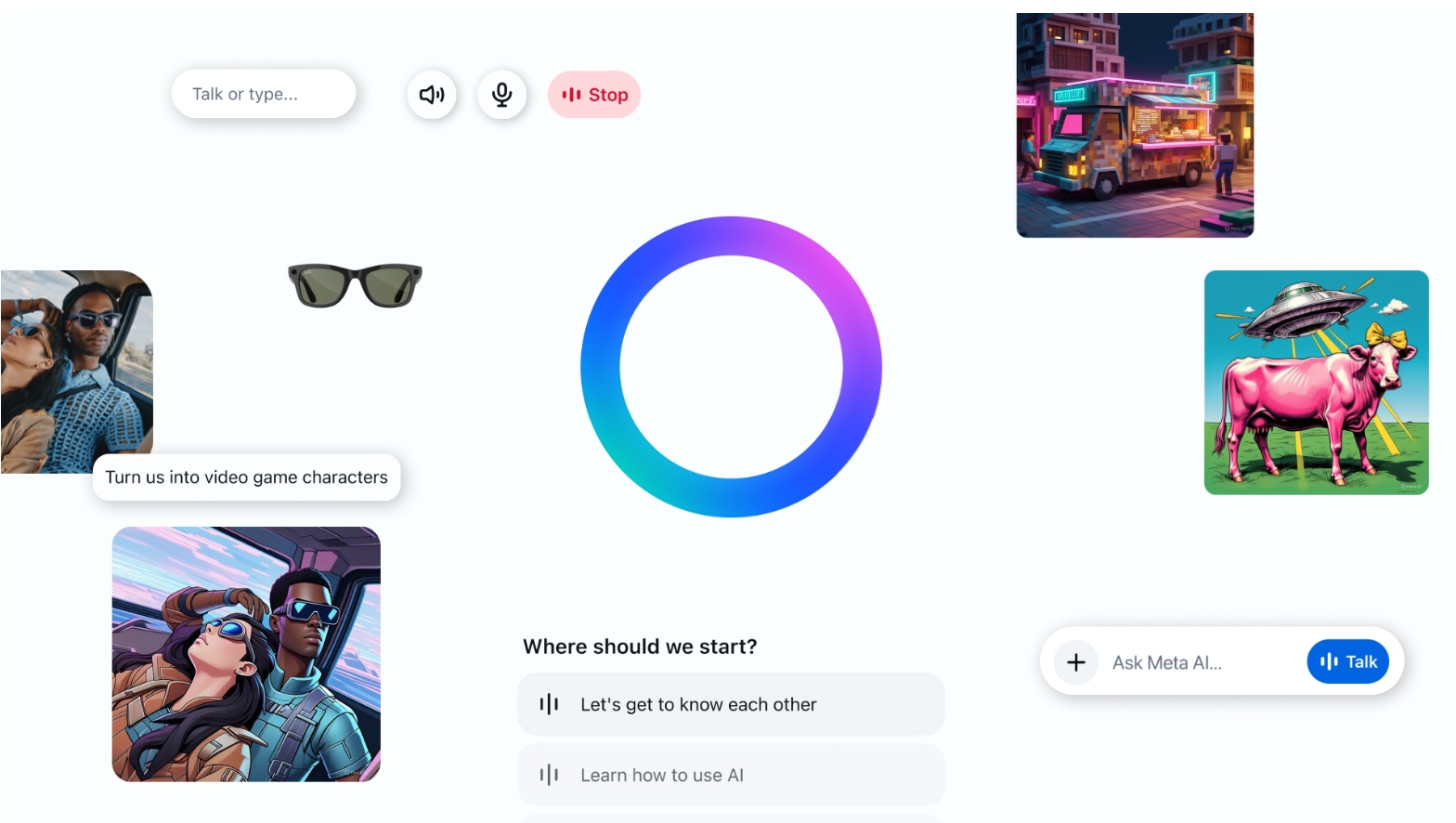Image resolution: width=1456 pixels, height=823 pixels.
Task: Select the sunglasses icon
Action: tap(355, 285)
